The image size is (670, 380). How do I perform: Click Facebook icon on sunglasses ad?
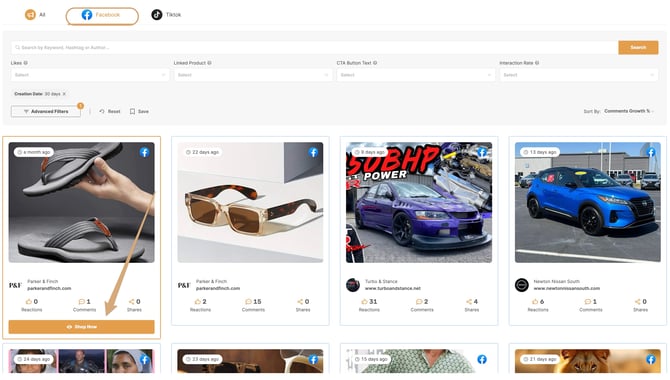[313, 152]
